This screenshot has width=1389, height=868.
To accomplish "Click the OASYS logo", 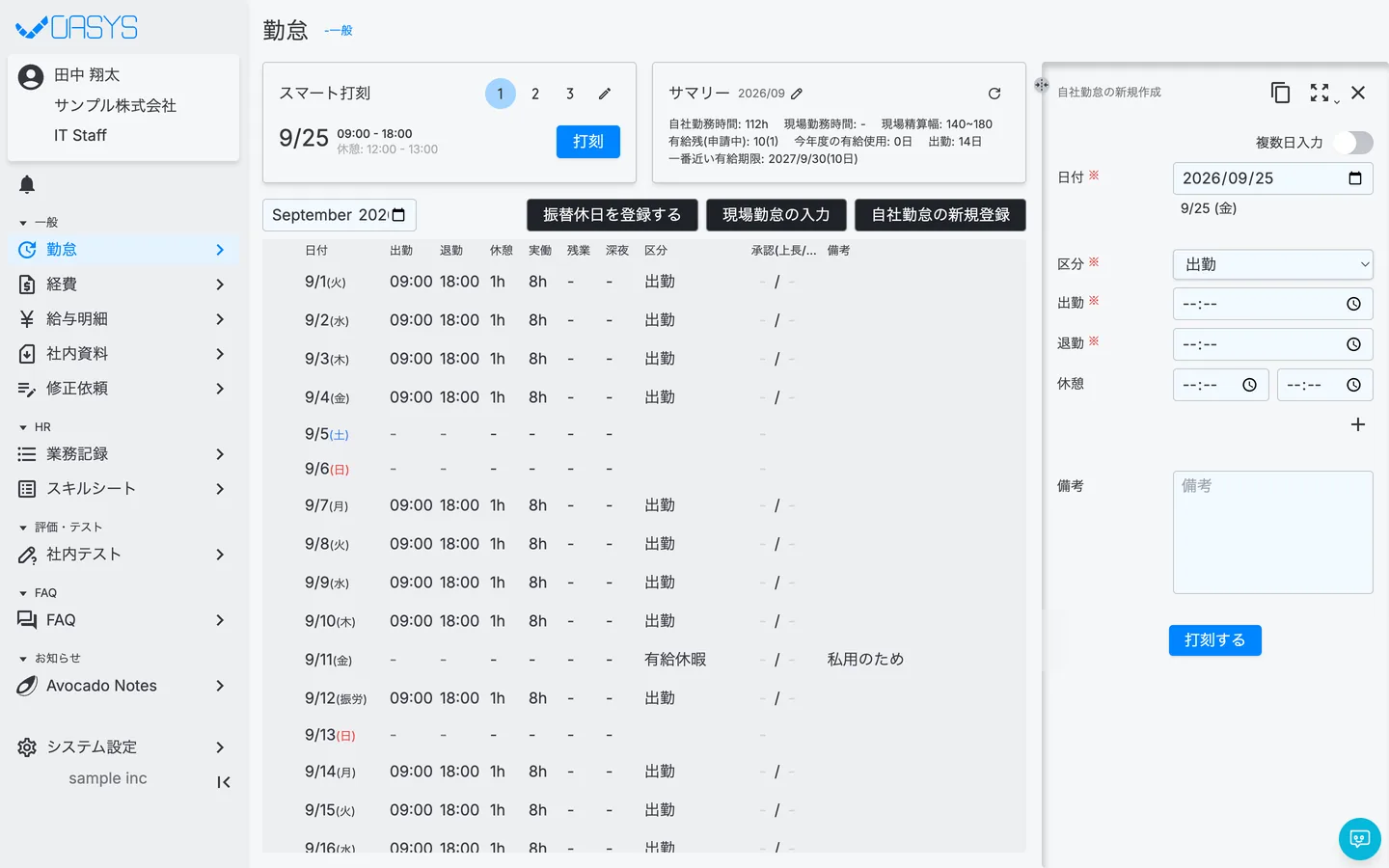I will pos(77,27).
